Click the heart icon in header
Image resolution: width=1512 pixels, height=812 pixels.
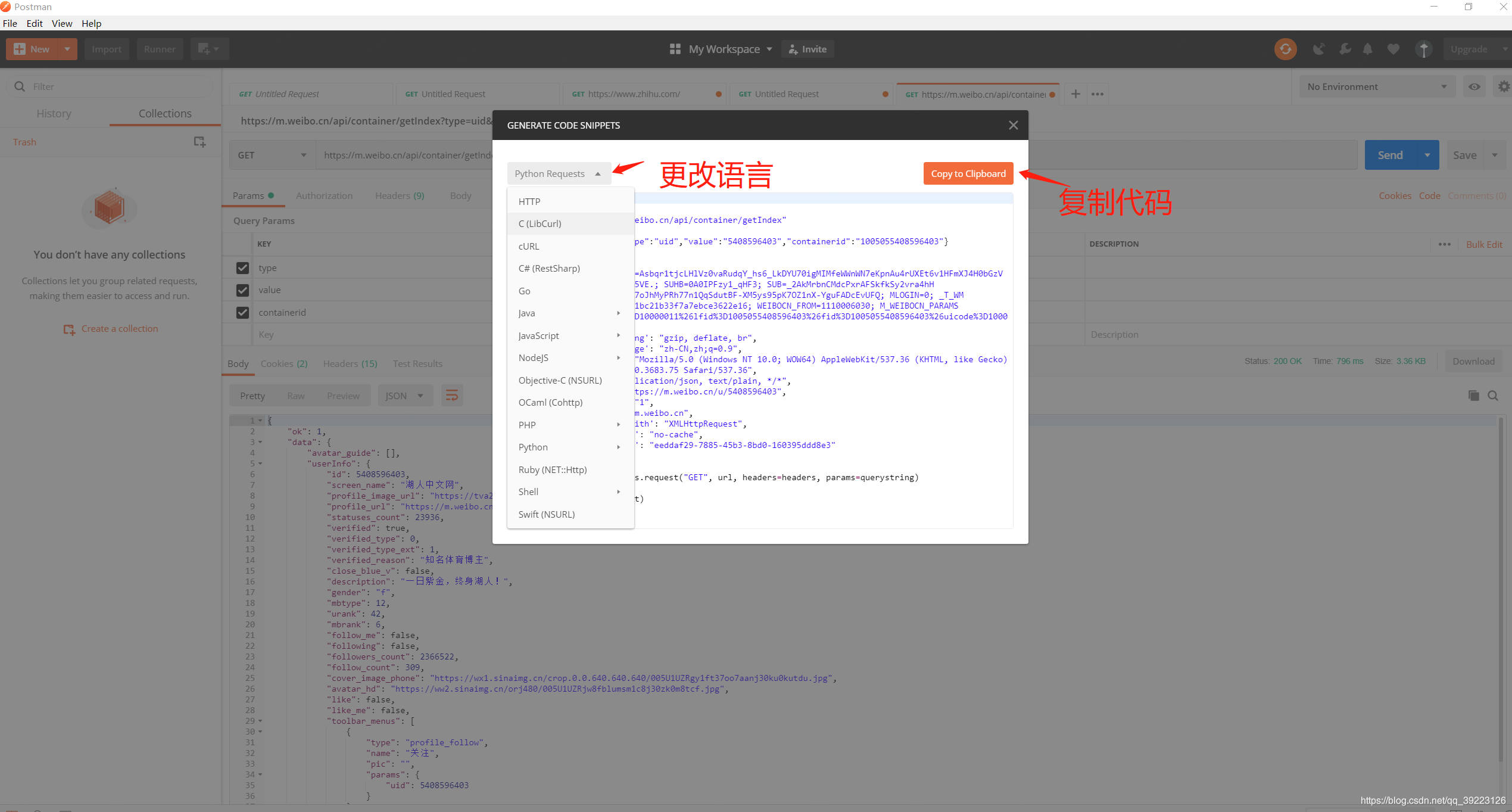click(1393, 49)
